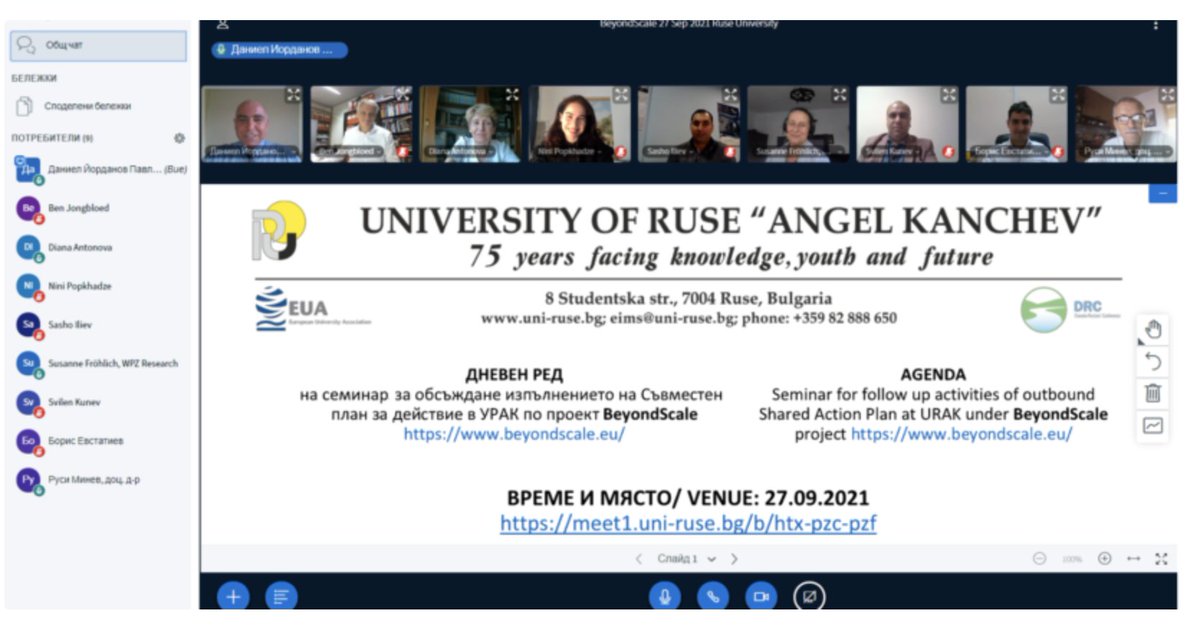Select user Susanne Fröhlich, WPZ Research
The height and width of the screenshot is (626, 1200).
pyautogui.click(x=98, y=363)
